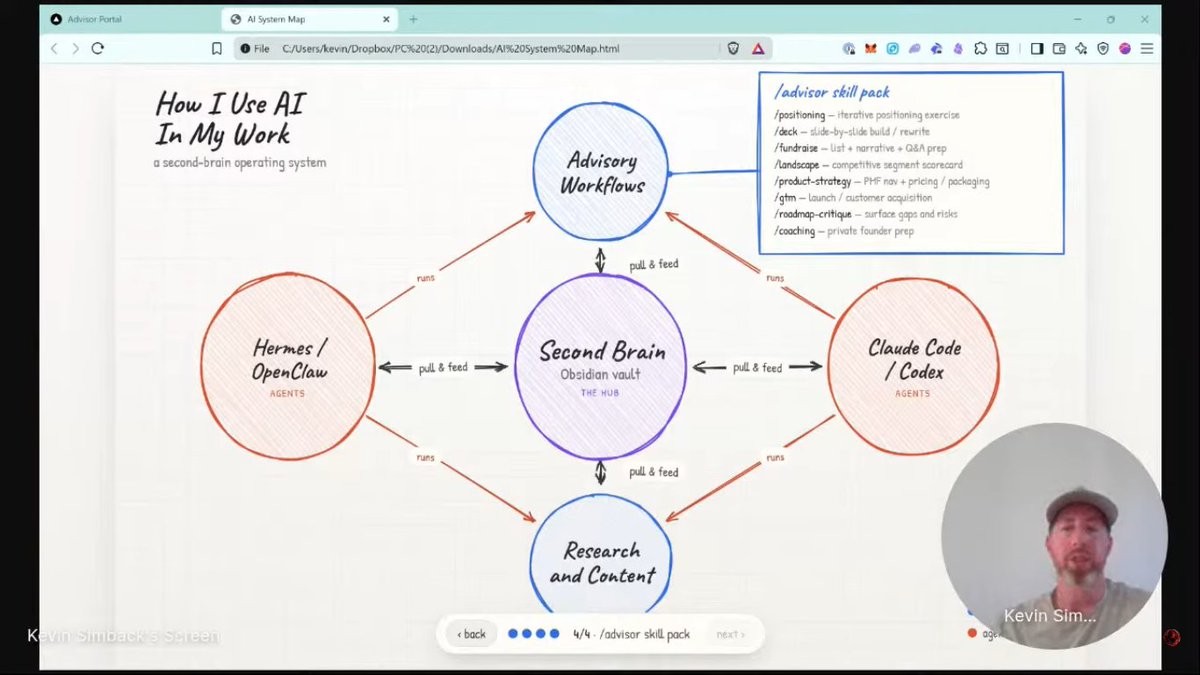Jump to the fourth slide dot
This screenshot has width=1200, height=675.
click(x=555, y=634)
